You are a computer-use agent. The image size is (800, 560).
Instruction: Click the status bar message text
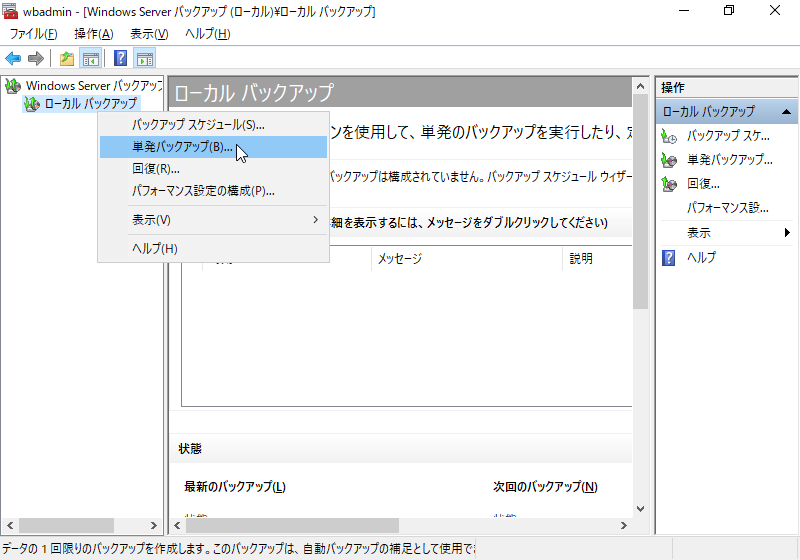coord(238,549)
